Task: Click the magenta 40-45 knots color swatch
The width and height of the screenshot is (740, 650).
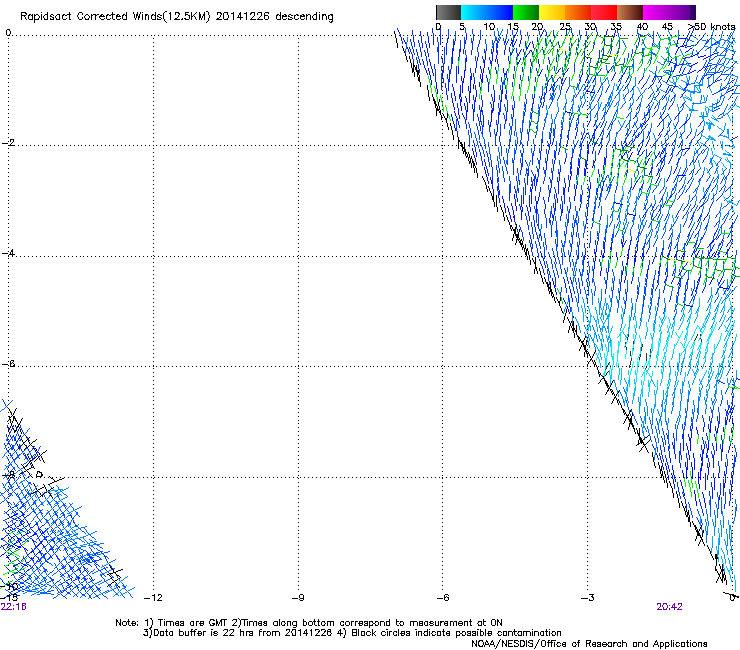Action: click(x=656, y=12)
